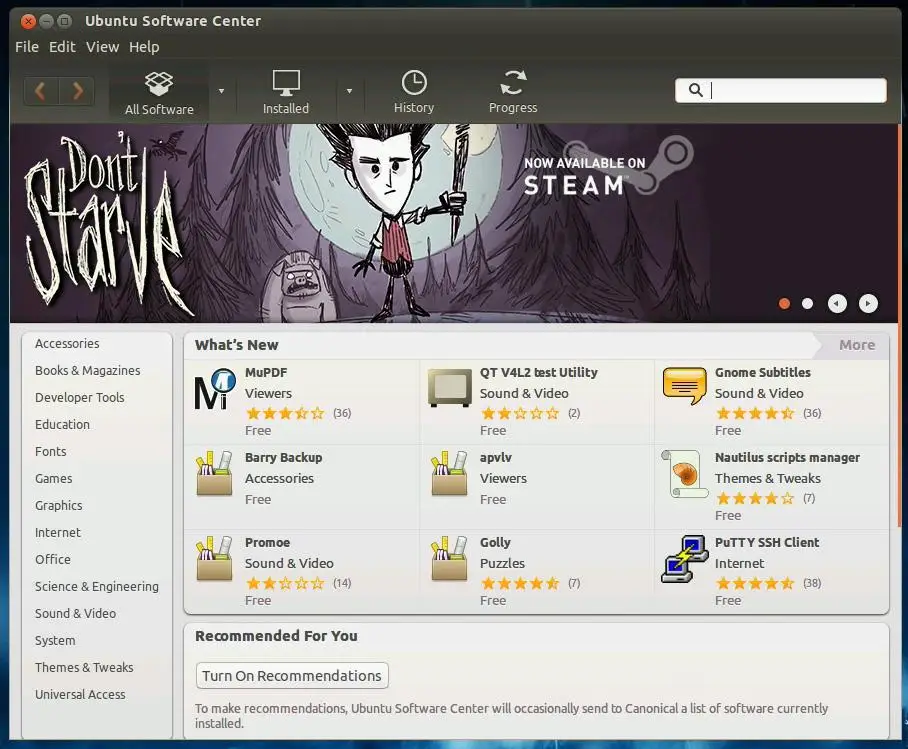
Task: Open the Progress view
Action: pyautogui.click(x=513, y=92)
